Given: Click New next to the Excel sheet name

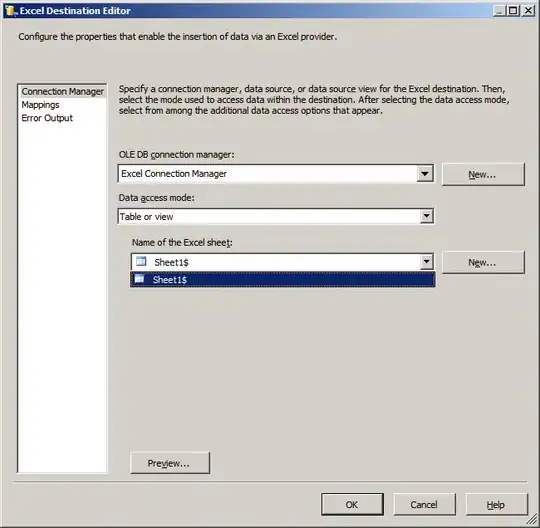Looking at the screenshot, I should click(x=483, y=262).
